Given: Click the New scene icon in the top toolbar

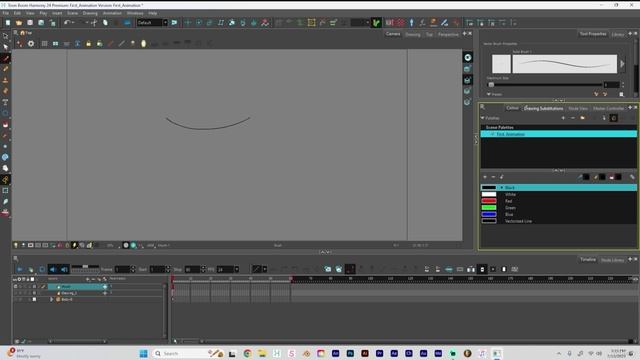Looking at the screenshot, I should (8, 22).
